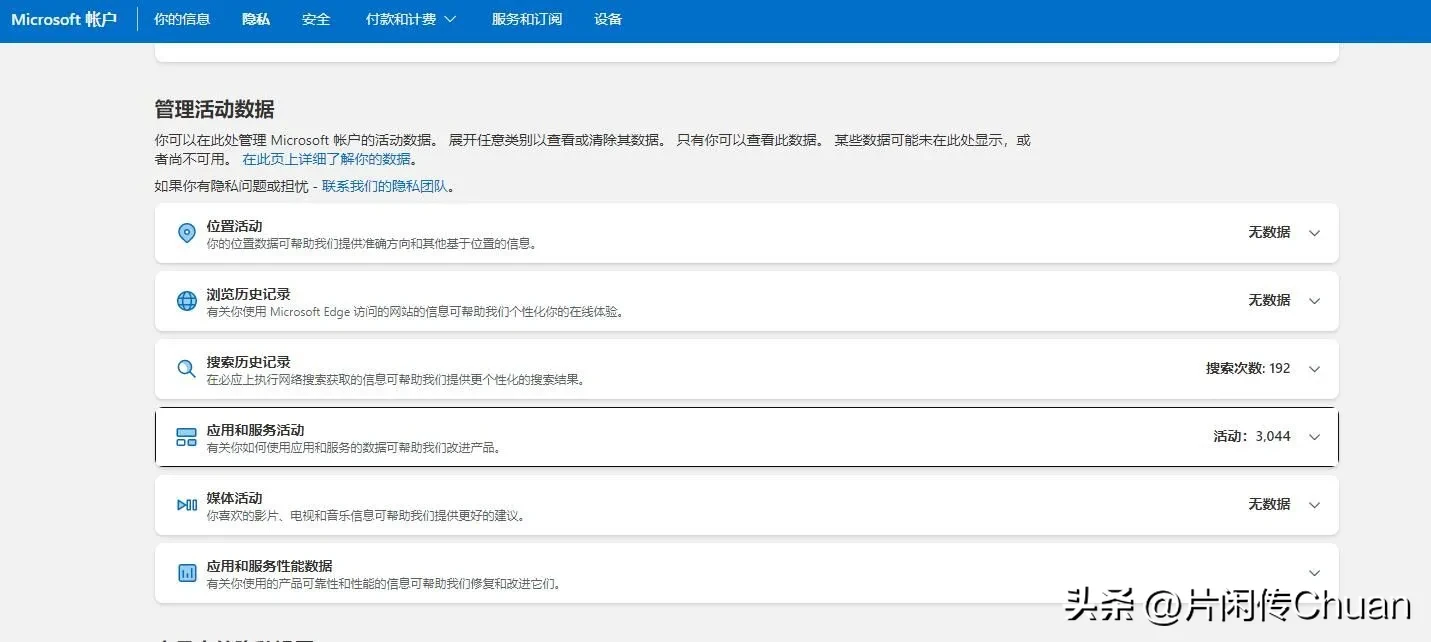Expand the 位置活动 chevron

pyautogui.click(x=1315, y=233)
